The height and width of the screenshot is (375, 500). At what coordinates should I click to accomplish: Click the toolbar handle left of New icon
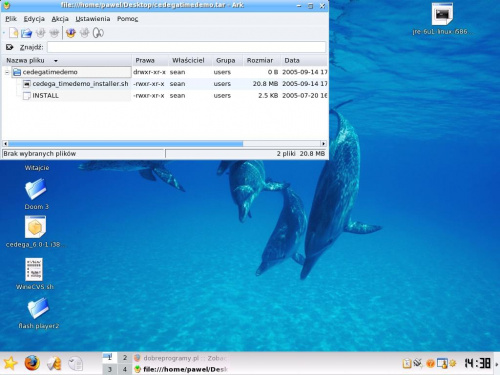coord(4,33)
